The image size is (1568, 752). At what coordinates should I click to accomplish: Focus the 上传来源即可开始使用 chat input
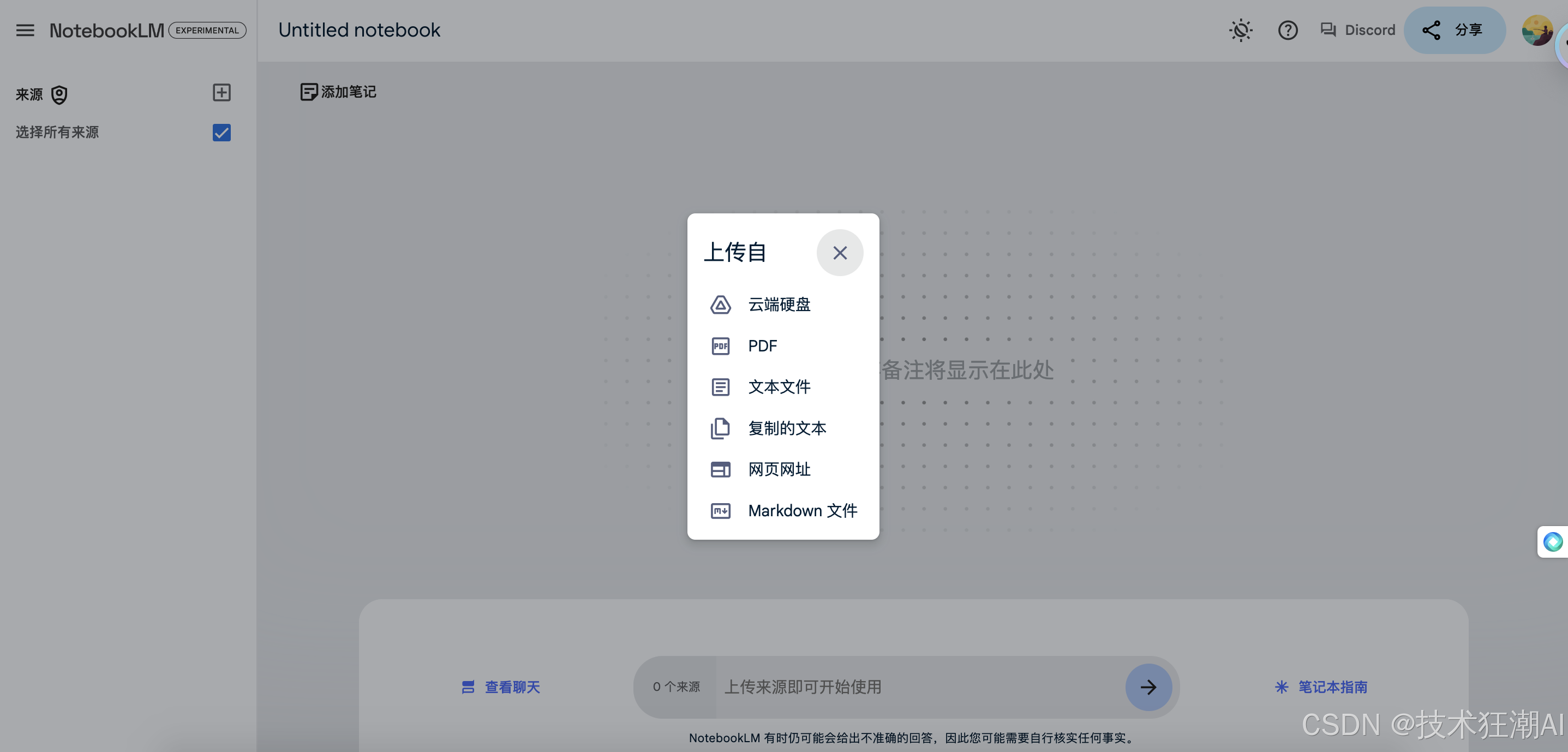click(x=920, y=687)
